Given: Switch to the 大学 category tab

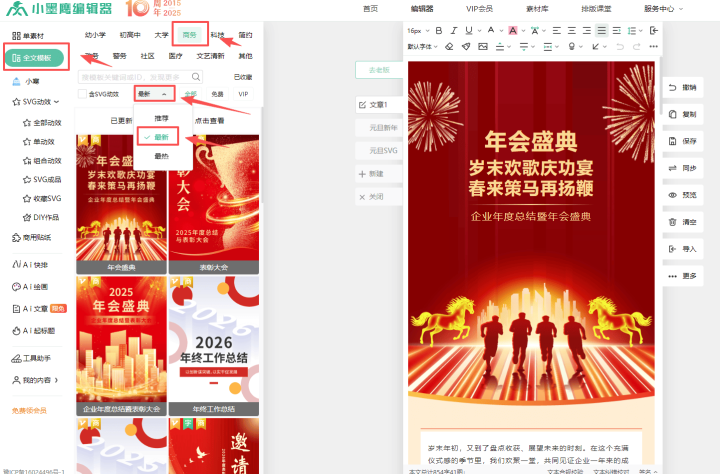Looking at the screenshot, I should click(161, 35).
